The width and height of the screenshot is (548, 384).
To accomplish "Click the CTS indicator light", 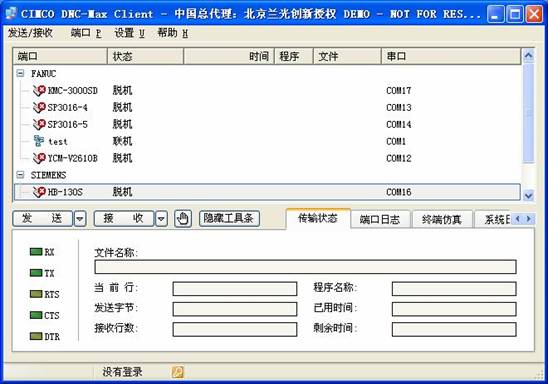I will click(36, 315).
